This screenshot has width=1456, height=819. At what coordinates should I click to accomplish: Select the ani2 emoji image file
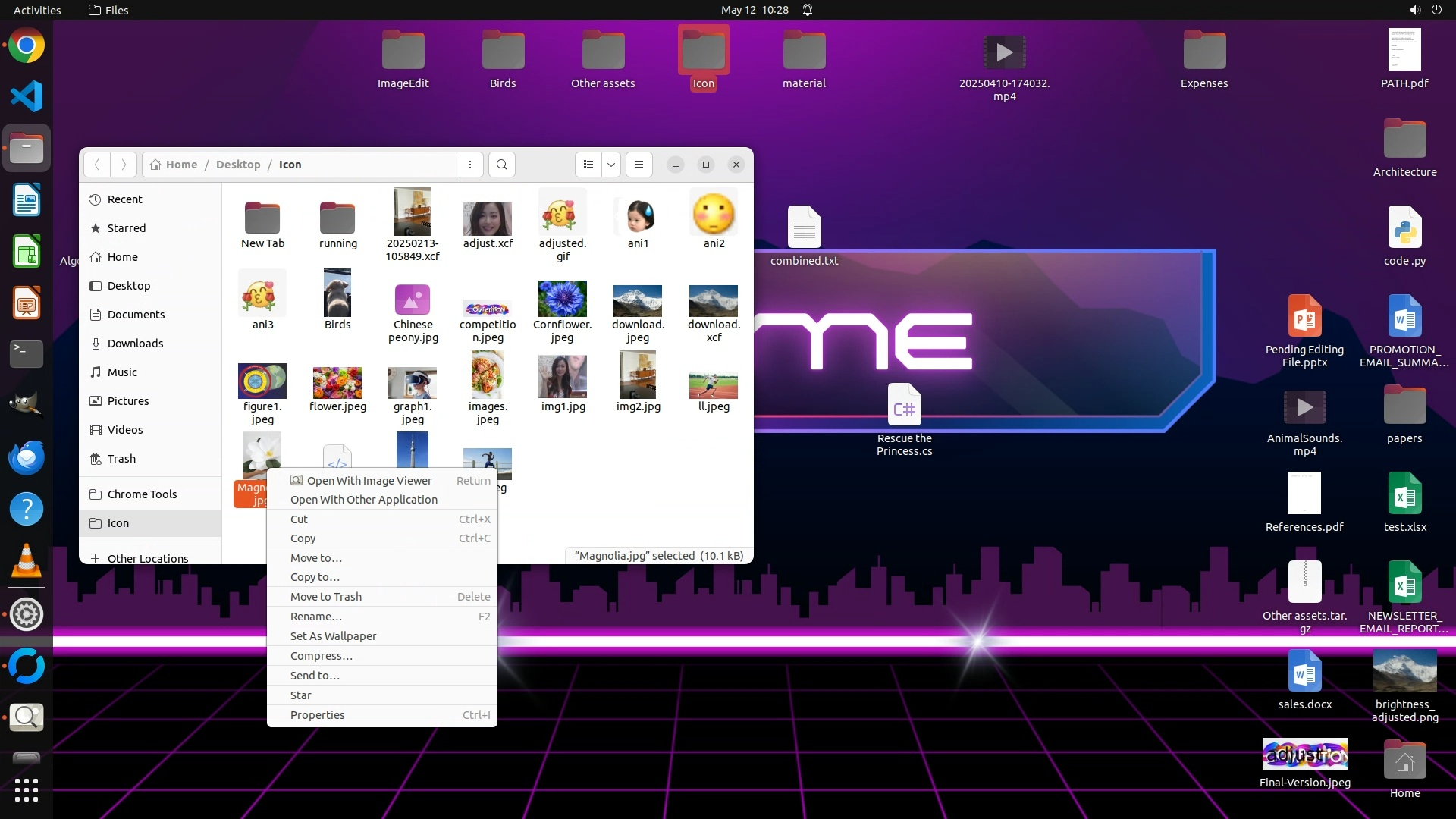click(x=714, y=215)
